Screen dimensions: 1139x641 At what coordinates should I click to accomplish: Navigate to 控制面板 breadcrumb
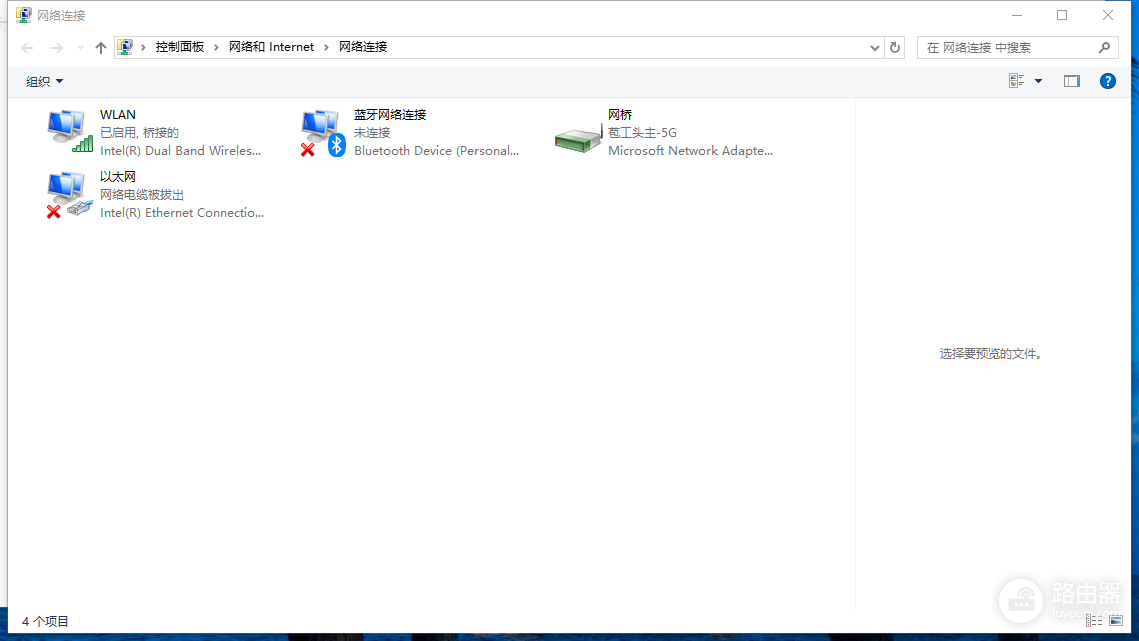tap(179, 47)
